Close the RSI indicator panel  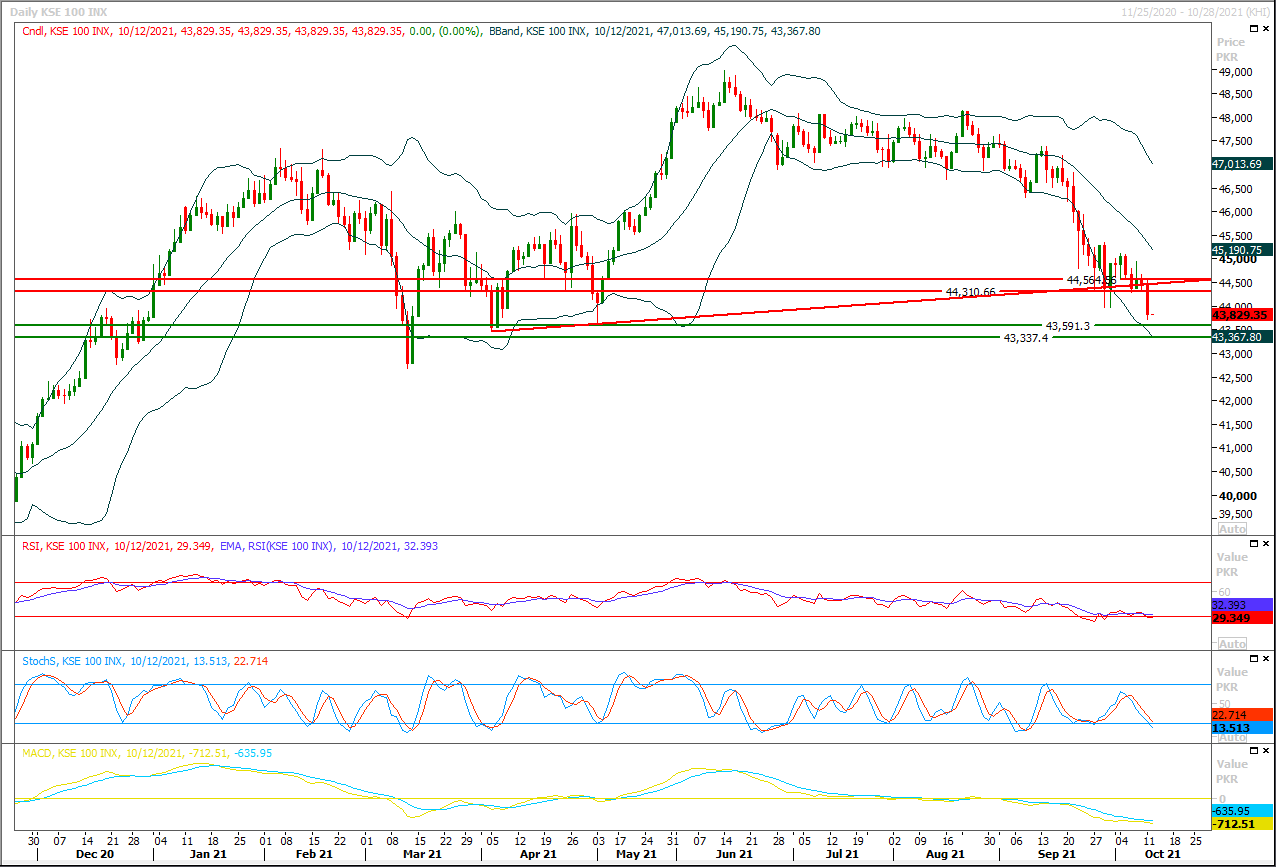tap(1267, 545)
